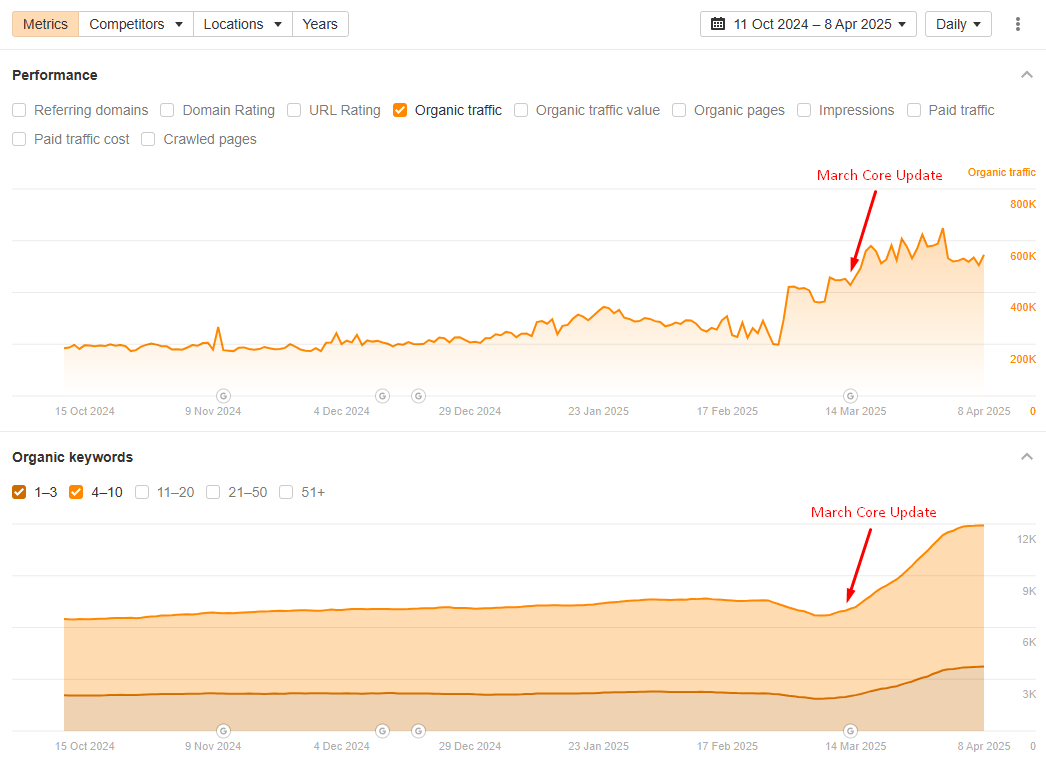Click the Google update marker near 9 Nov 2024

pyautogui.click(x=223, y=396)
